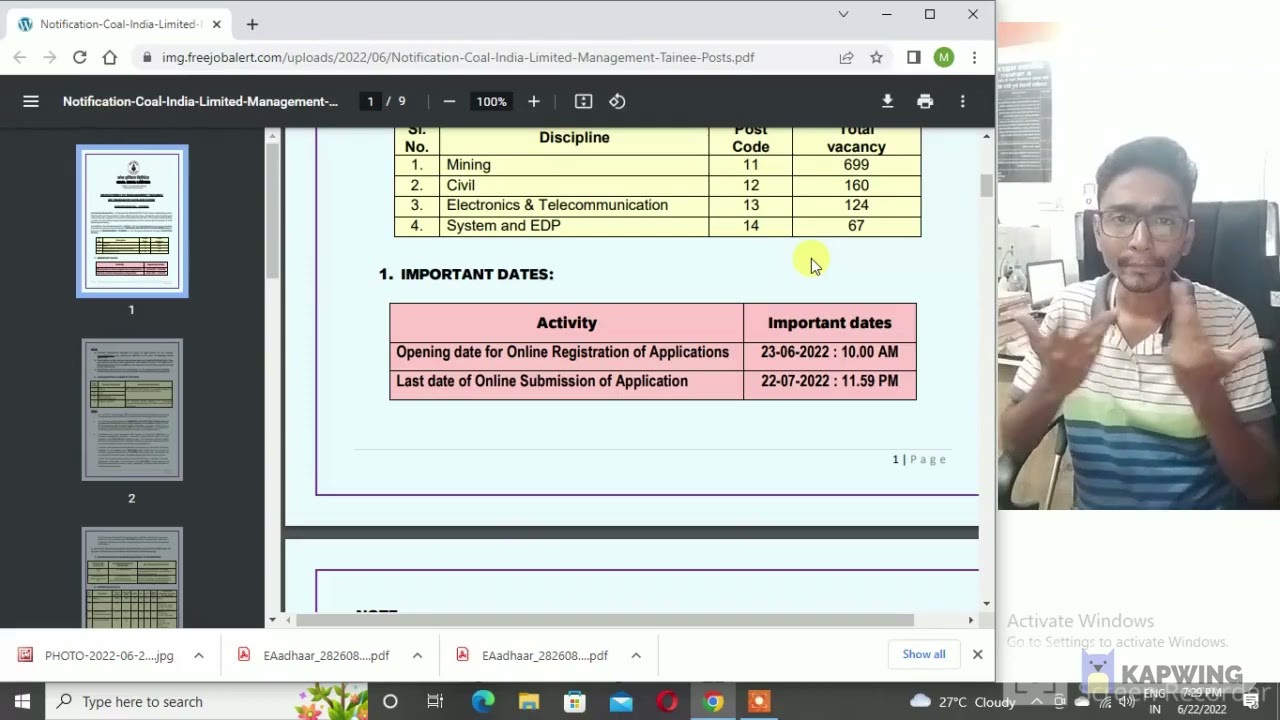Open the browser home page

pyautogui.click(x=110, y=57)
